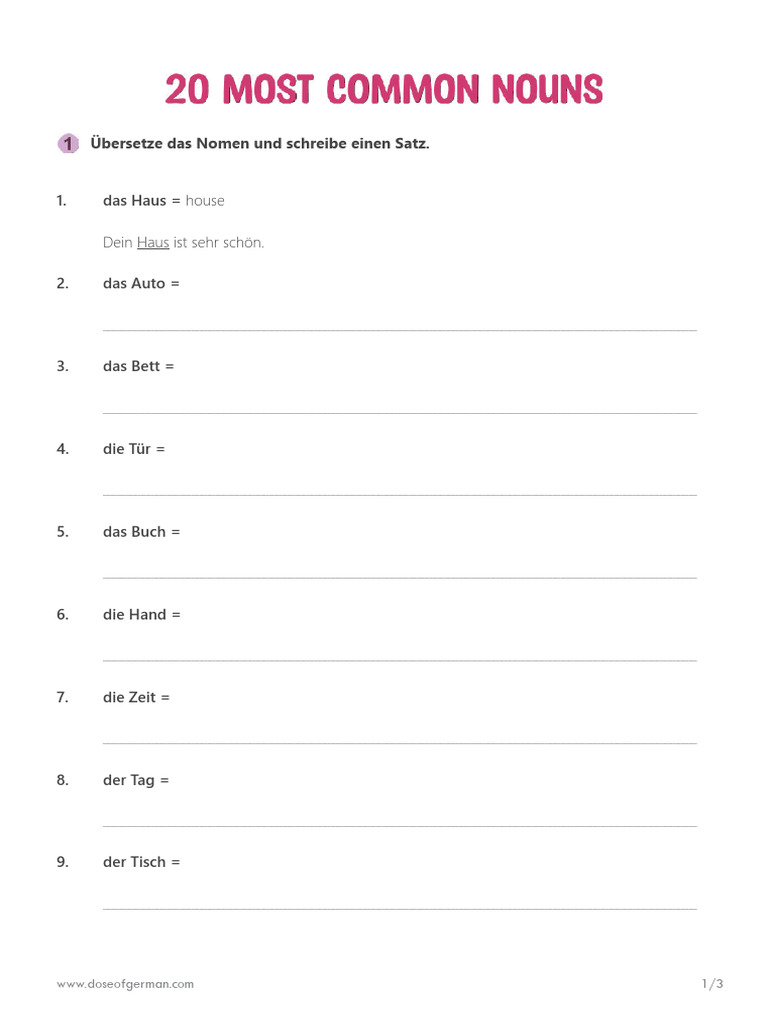Click the word house translation
Viewport: 768px width, 1024px height.
205,201
